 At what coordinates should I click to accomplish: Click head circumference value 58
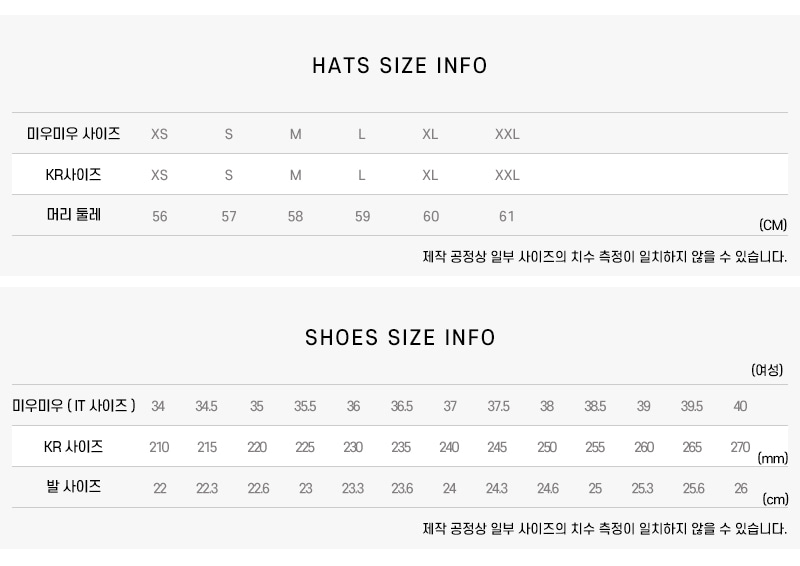tap(295, 217)
